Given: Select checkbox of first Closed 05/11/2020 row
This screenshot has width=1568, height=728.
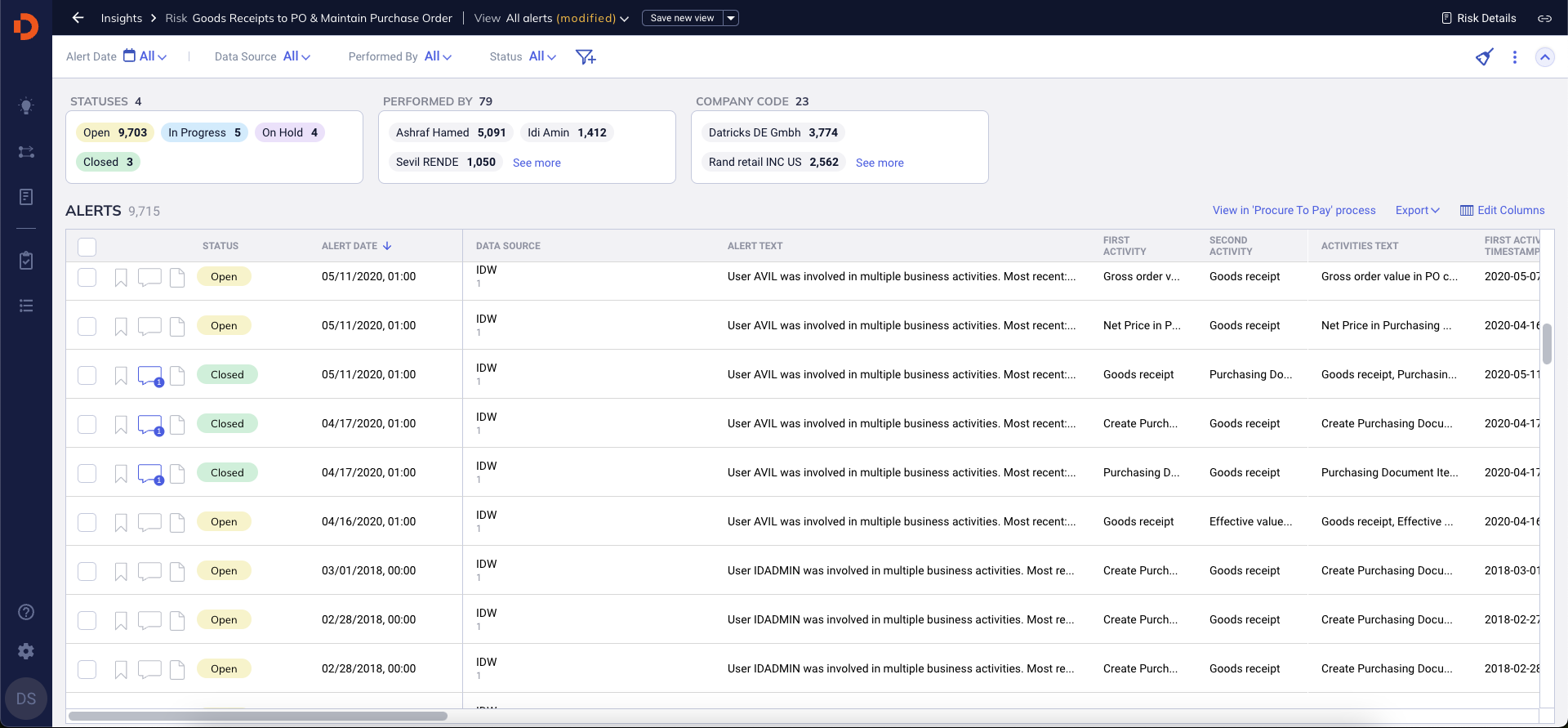Looking at the screenshot, I should (x=87, y=375).
